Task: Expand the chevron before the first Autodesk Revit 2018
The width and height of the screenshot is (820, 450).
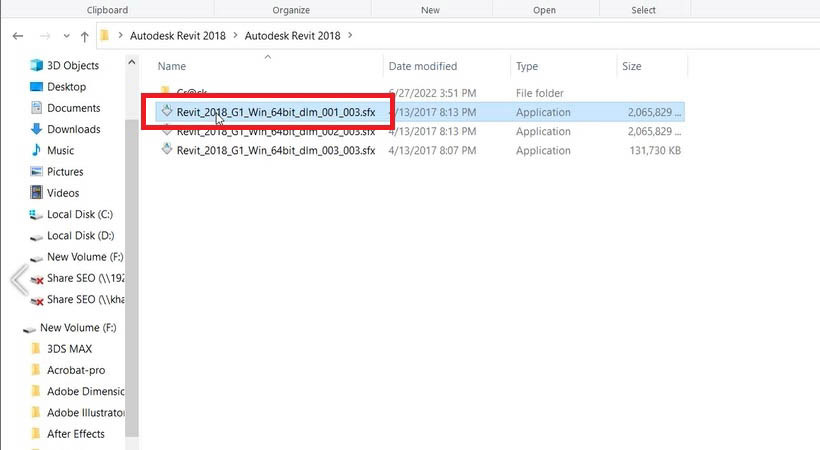Action: (x=120, y=36)
